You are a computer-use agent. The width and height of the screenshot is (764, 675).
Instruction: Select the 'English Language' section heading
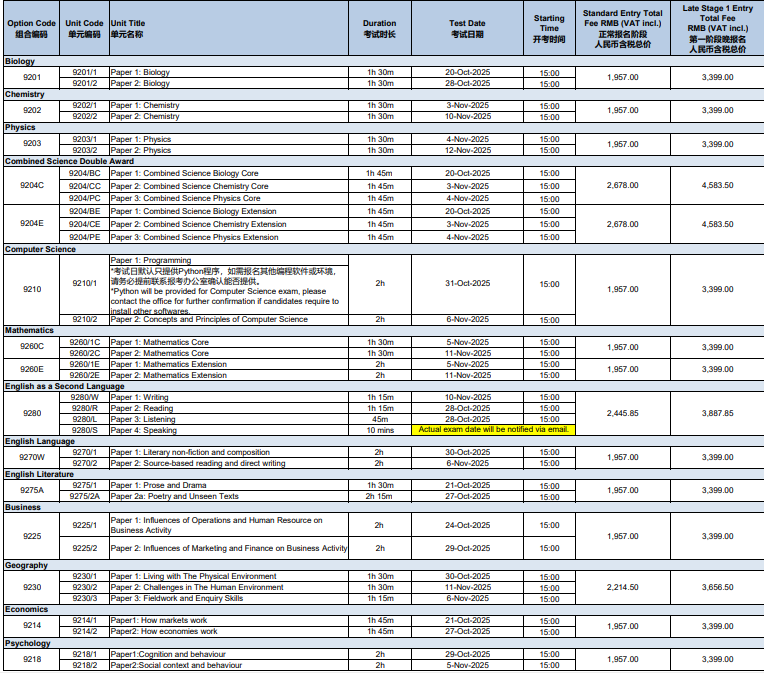click(x=40, y=441)
